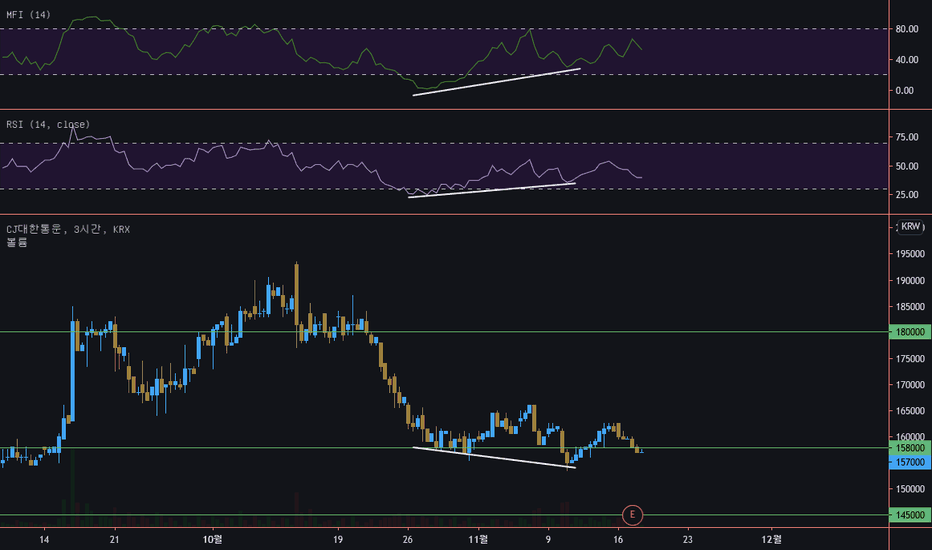Image resolution: width=932 pixels, height=550 pixels.
Task: Select the white trendline under the MFI line
Action: point(496,82)
